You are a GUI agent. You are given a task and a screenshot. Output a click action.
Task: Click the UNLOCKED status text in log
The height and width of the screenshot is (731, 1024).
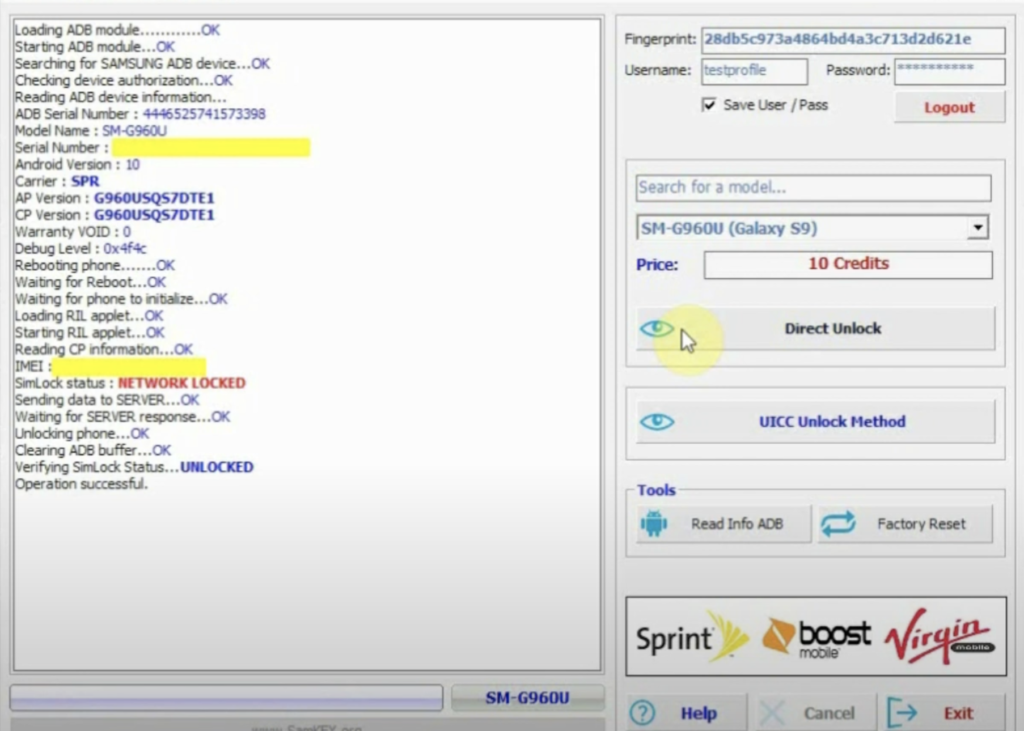coord(217,468)
